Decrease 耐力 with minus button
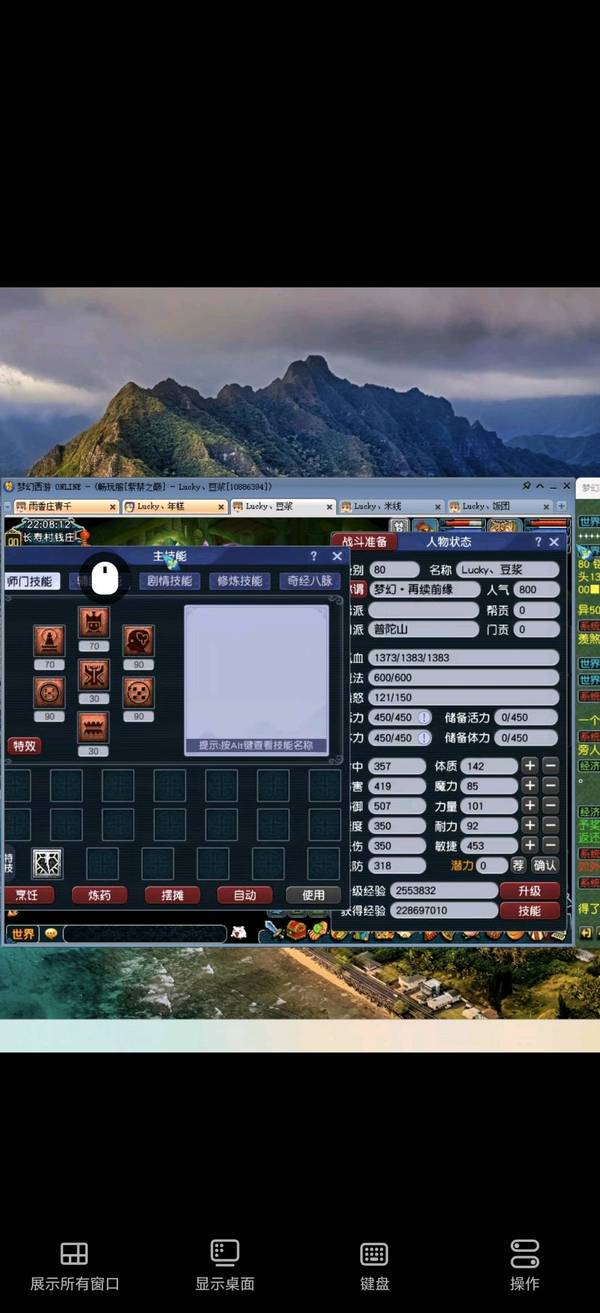The width and height of the screenshot is (600, 1313). 550,826
